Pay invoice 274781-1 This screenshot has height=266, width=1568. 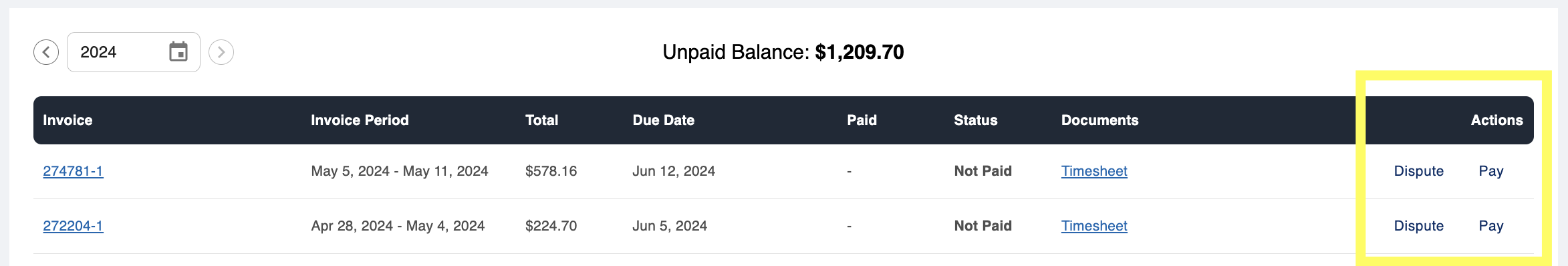tap(1491, 171)
